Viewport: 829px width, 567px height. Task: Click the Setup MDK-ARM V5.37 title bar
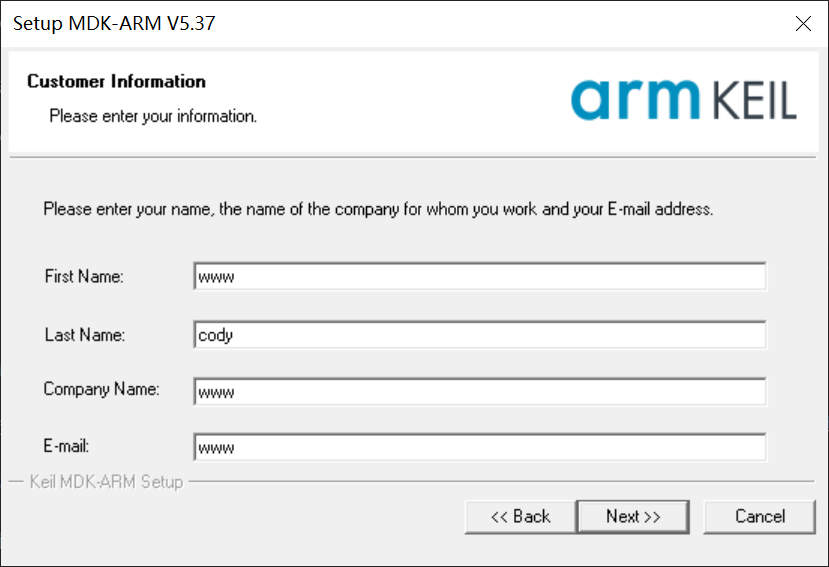point(300,23)
